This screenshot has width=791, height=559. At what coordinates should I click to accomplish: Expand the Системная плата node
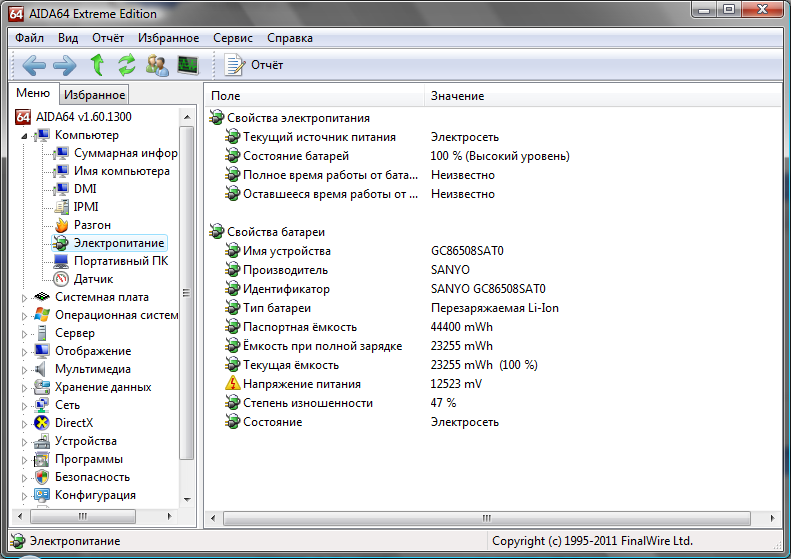[24, 298]
